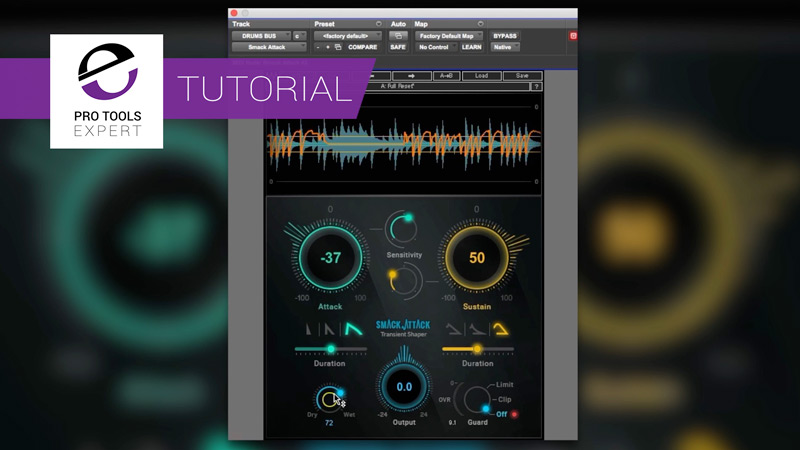Open the DRUMS BUS track selector
800x450 pixels.
261,36
